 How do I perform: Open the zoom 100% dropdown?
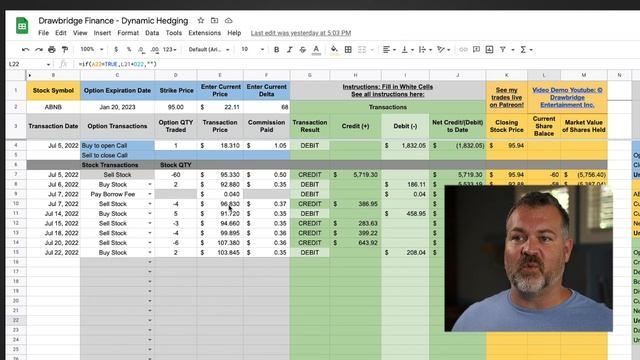click(x=91, y=49)
